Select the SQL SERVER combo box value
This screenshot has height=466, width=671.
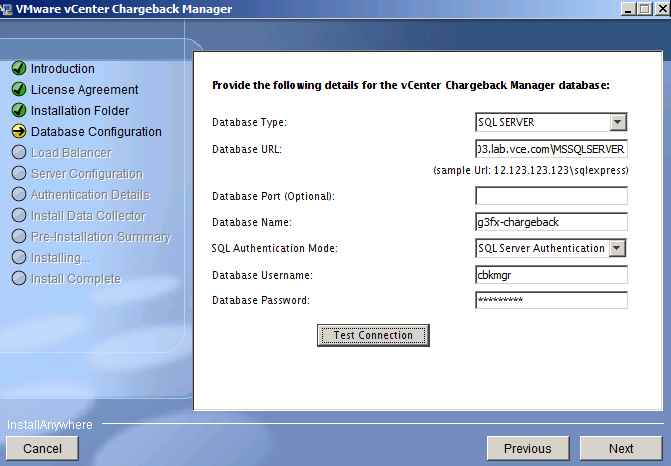point(551,122)
